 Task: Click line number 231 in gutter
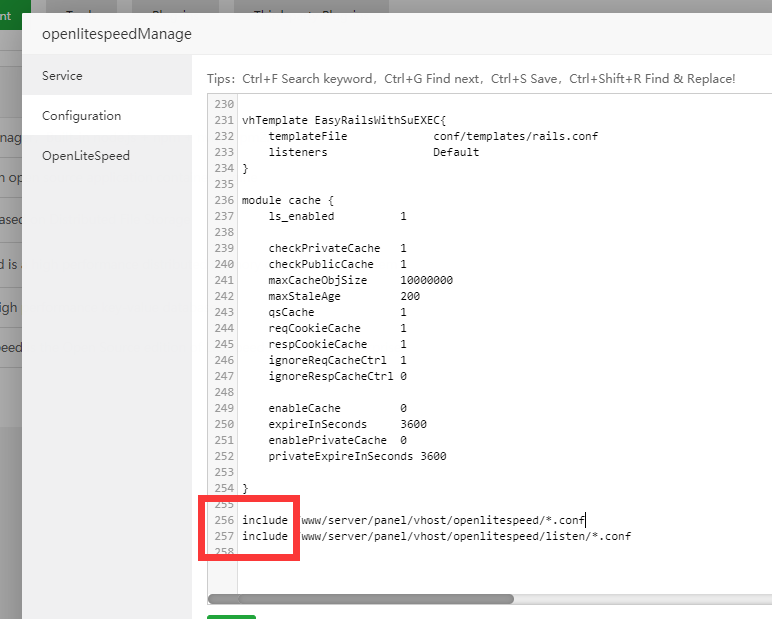(224, 120)
